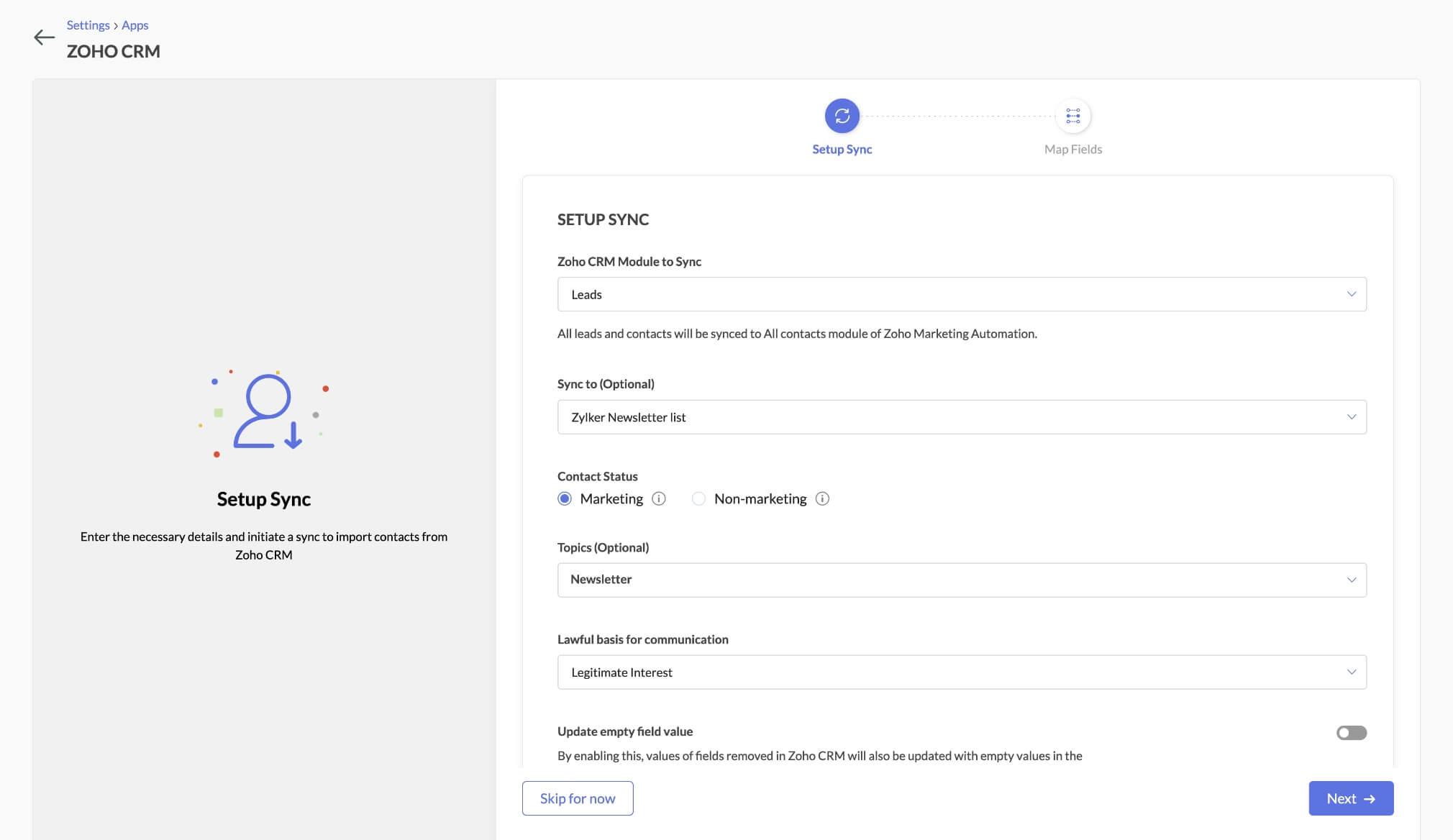Expand the Topics Newsletter dropdown
This screenshot has width=1453, height=840.
961,580
